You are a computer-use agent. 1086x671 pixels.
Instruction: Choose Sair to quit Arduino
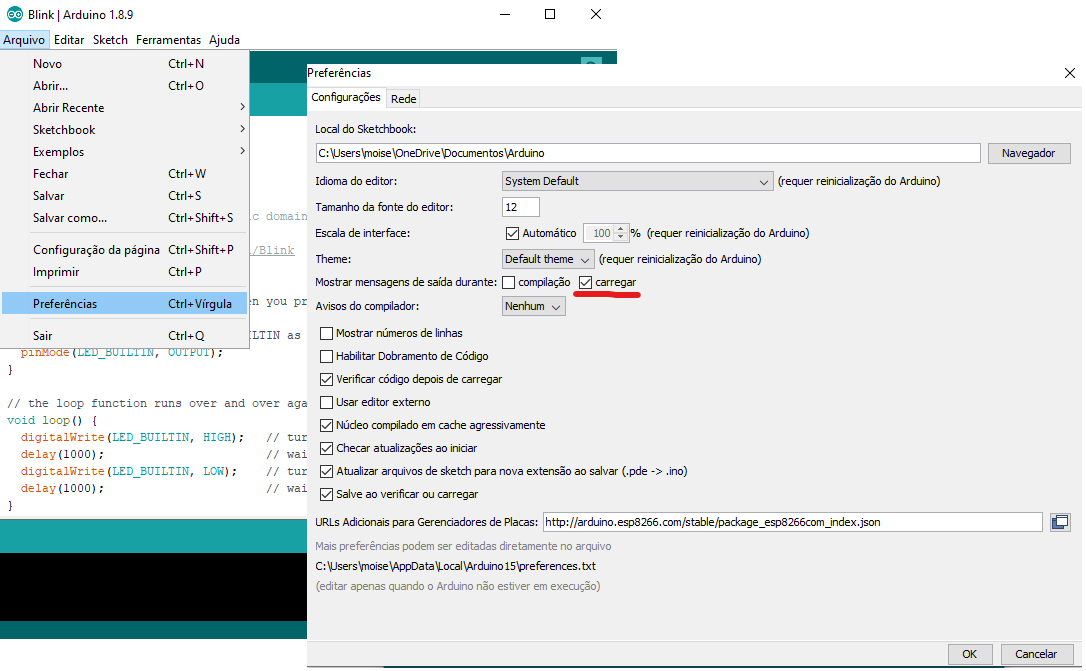125,336
